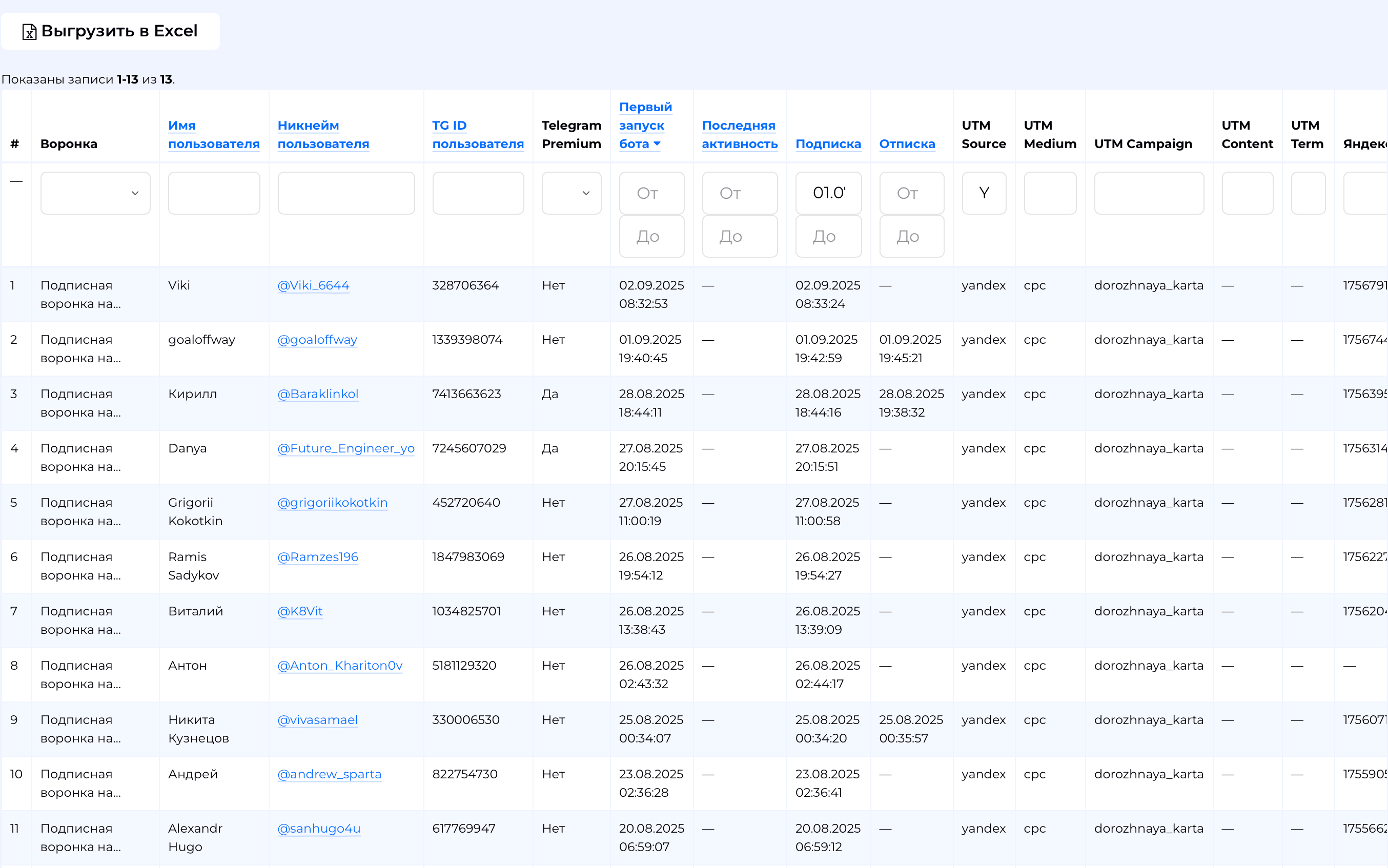Open @Future_Engineer_yo nickname link
Image resolution: width=1388 pixels, height=868 pixels.
345,448
